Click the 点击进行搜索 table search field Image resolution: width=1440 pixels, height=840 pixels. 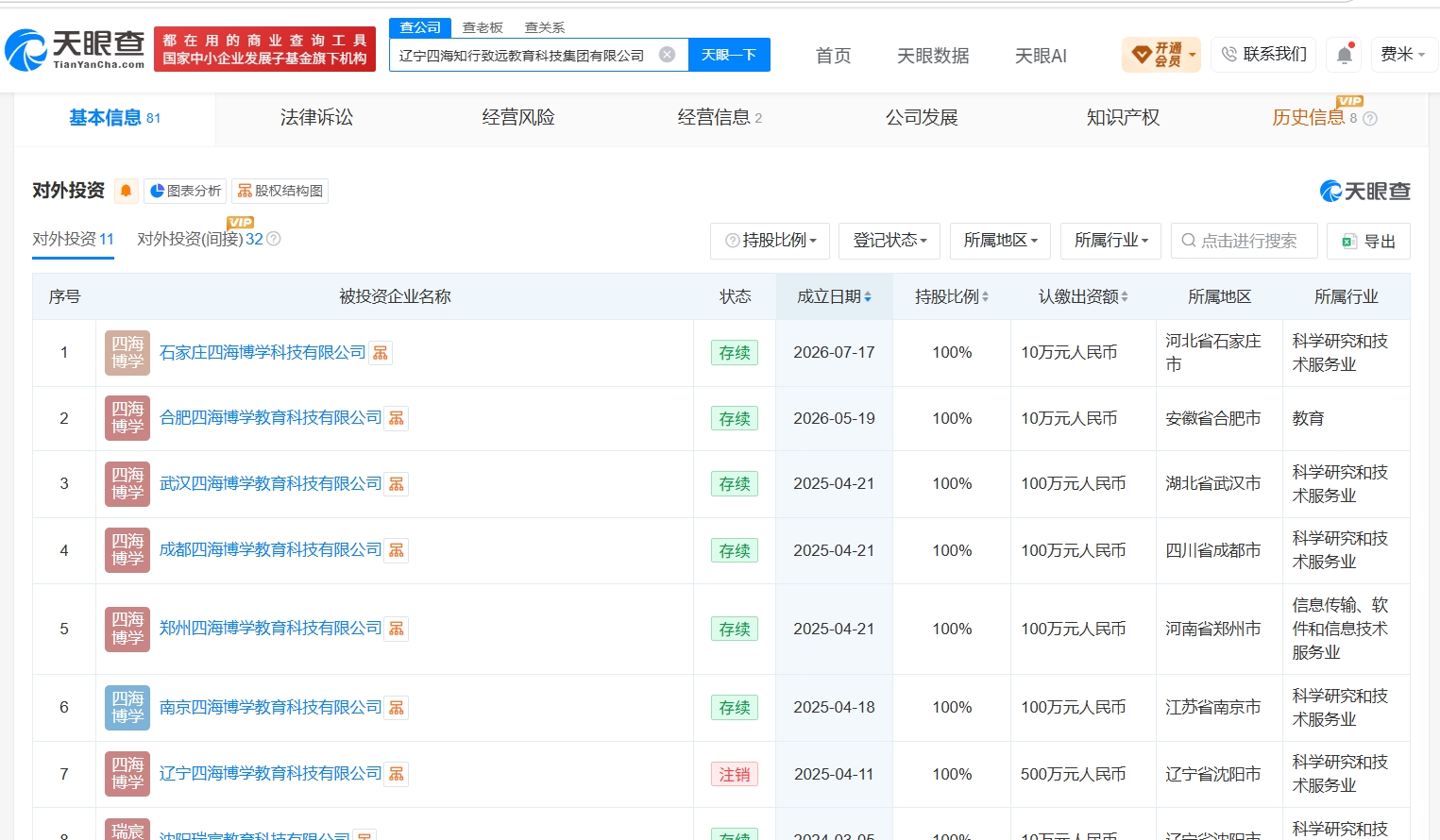point(1245,241)
